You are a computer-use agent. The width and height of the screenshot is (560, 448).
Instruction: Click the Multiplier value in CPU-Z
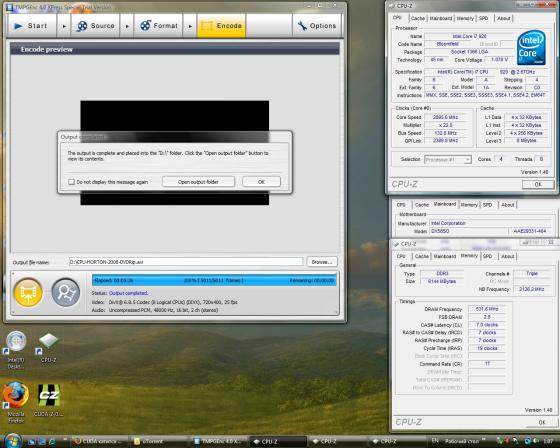coord(445,125)
